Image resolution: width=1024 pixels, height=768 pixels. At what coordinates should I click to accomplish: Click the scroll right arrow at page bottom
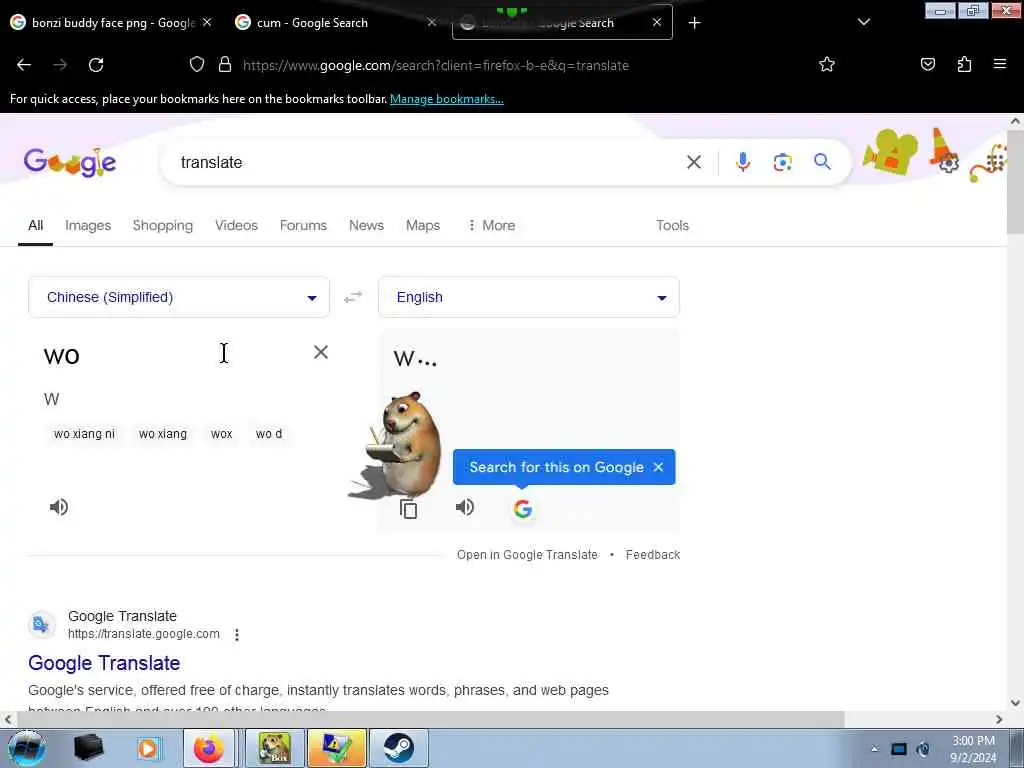click(x=999, y=719)
